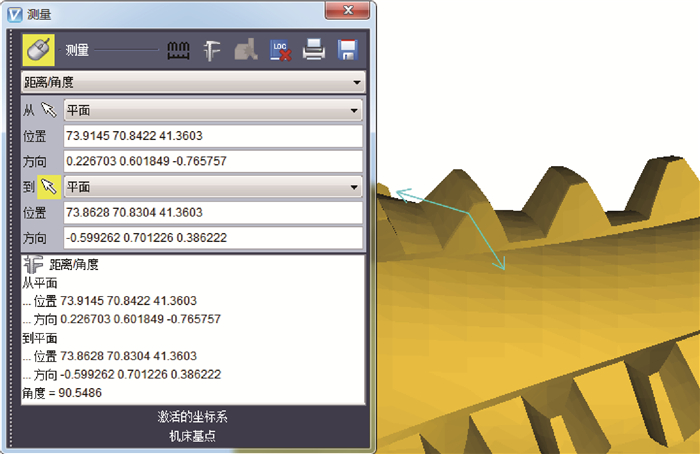This screenshot has height=454, width=700.
Task: Clear the log with the LOG icon
Action: coord(281,49)
